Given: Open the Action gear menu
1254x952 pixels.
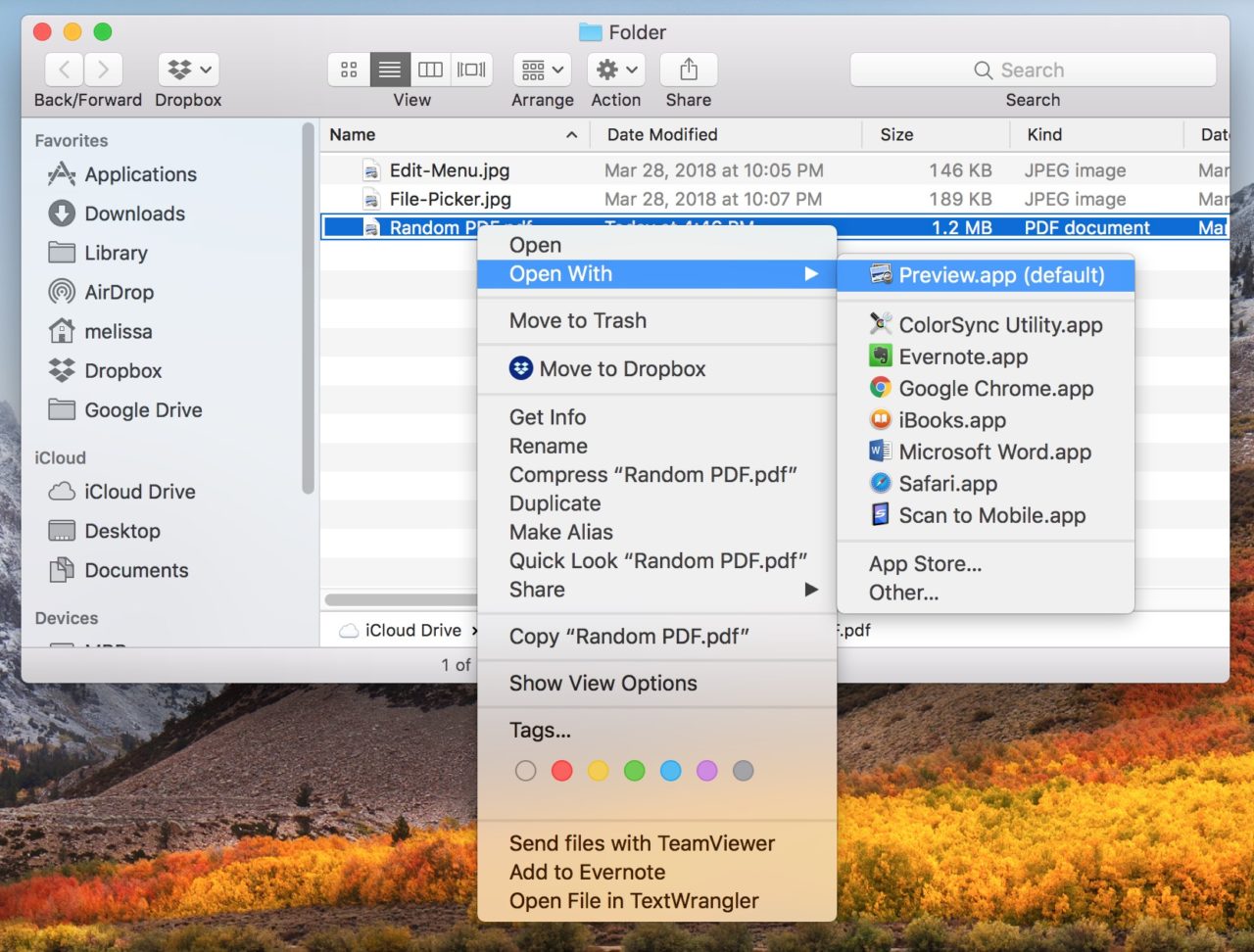Looking at the screenshot, I should [x=615, y=70].
